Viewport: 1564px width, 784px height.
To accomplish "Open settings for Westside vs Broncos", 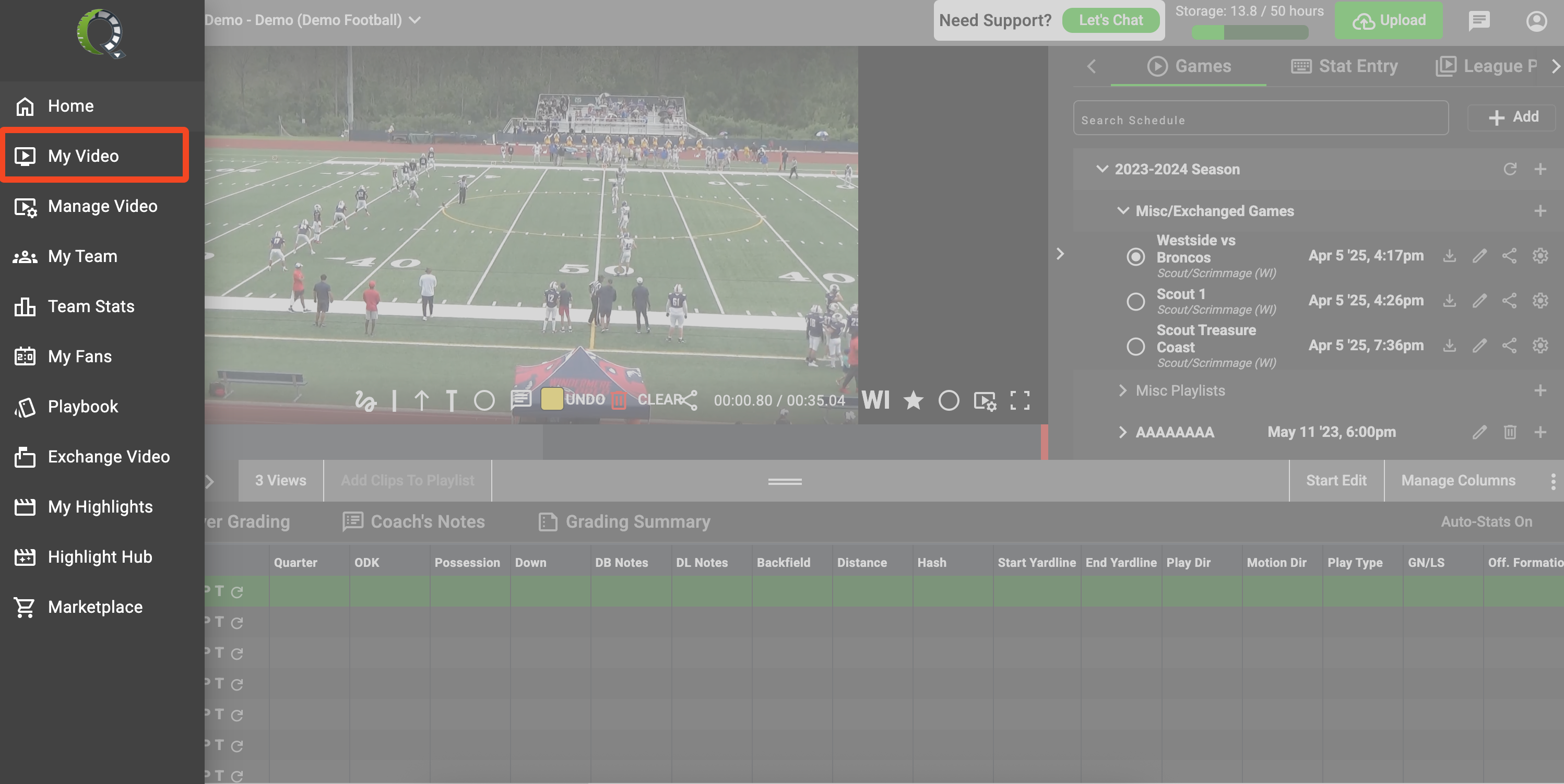I will pos(1541,256).
